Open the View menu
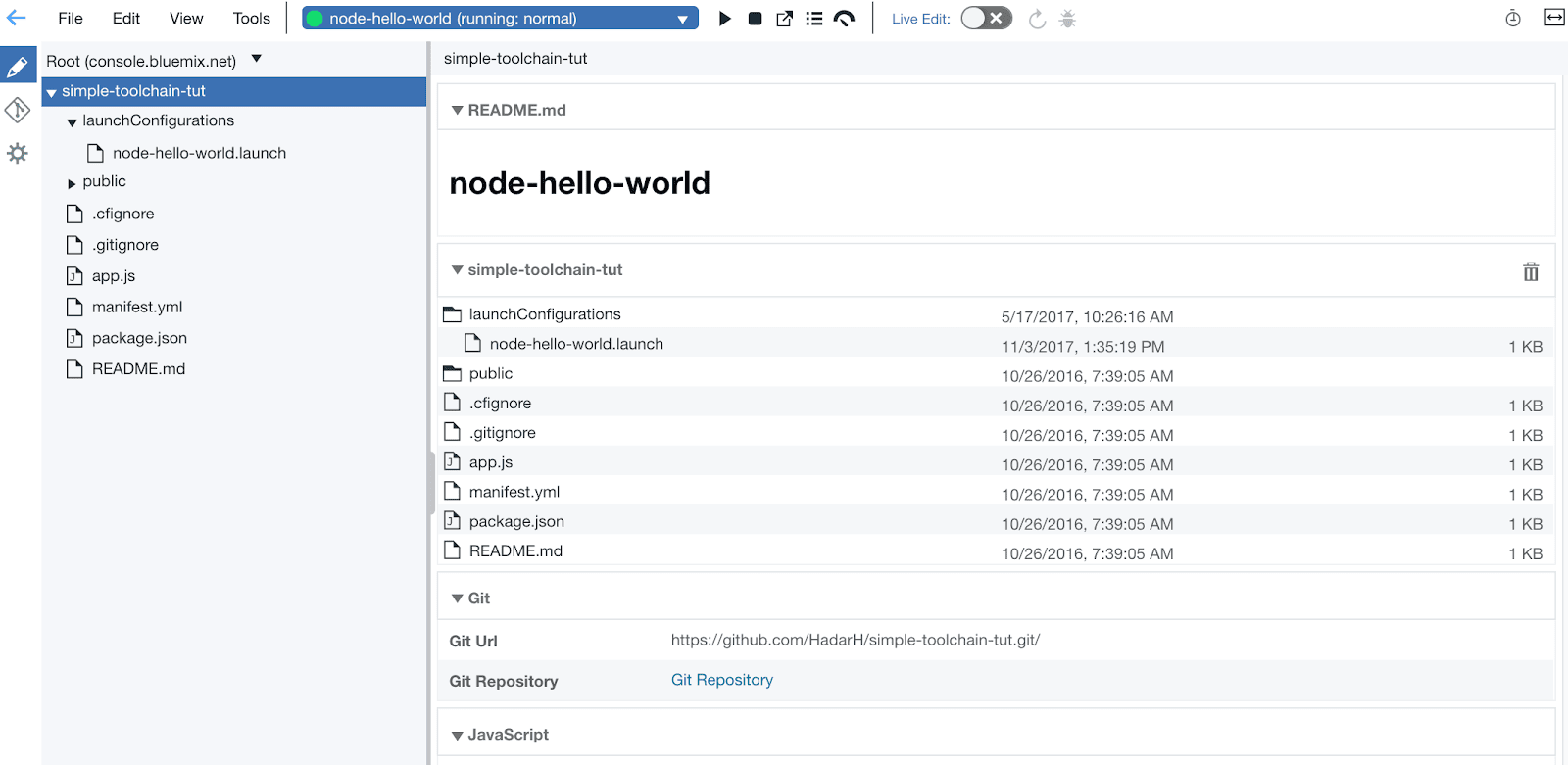 click(186, 19)
